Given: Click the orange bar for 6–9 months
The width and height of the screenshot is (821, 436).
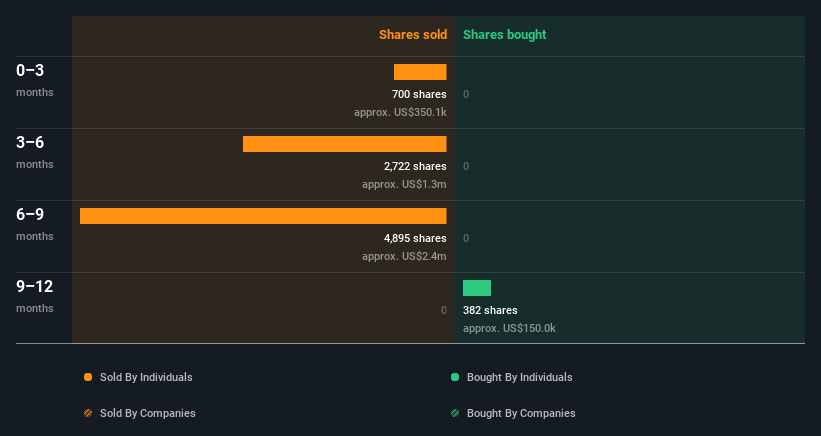Looking at the screenshot, I should 263,216.
